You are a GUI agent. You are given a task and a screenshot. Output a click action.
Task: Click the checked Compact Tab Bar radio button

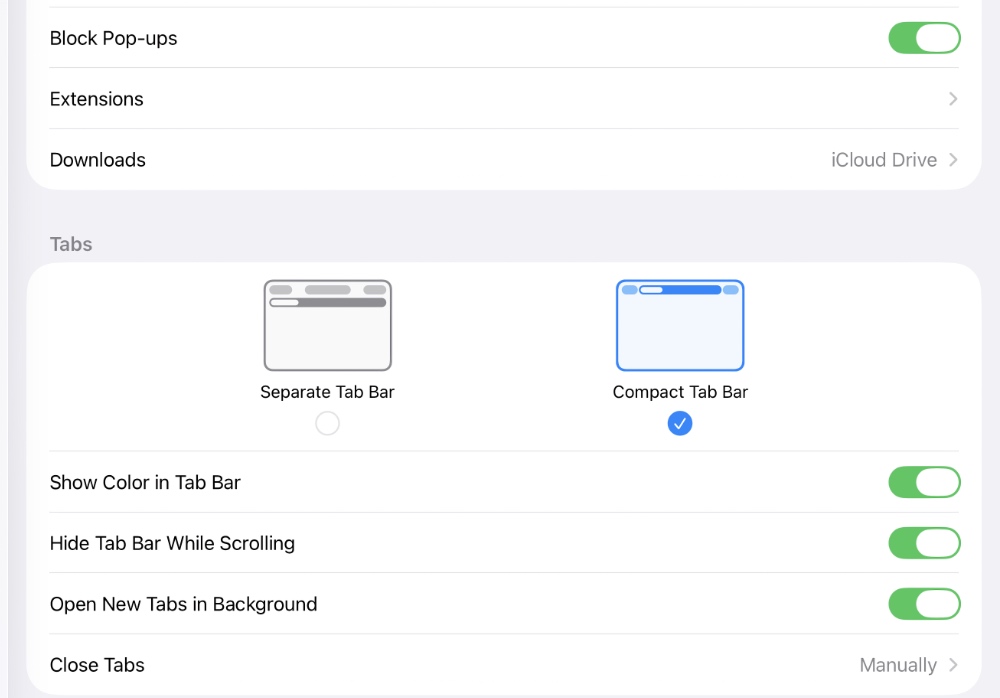pyautogui.click(x=680, y=424)
